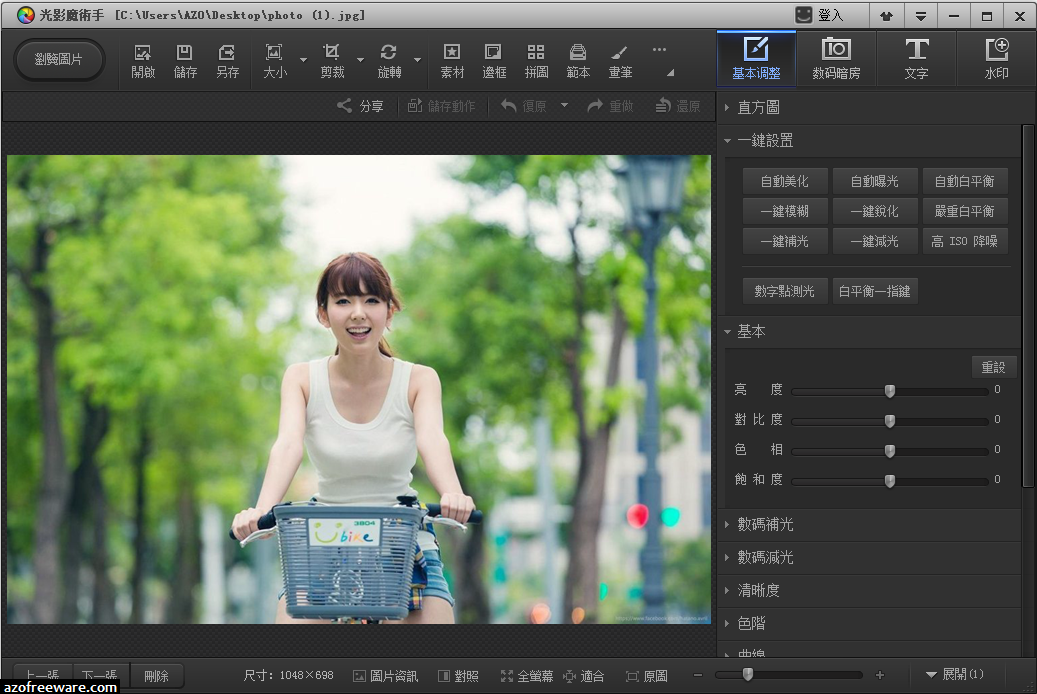Open the 拼圖 collage tool
Image resolution: width=1037 pixels, height=694 pixels.
pyautogui.click(x=536, y=57)
